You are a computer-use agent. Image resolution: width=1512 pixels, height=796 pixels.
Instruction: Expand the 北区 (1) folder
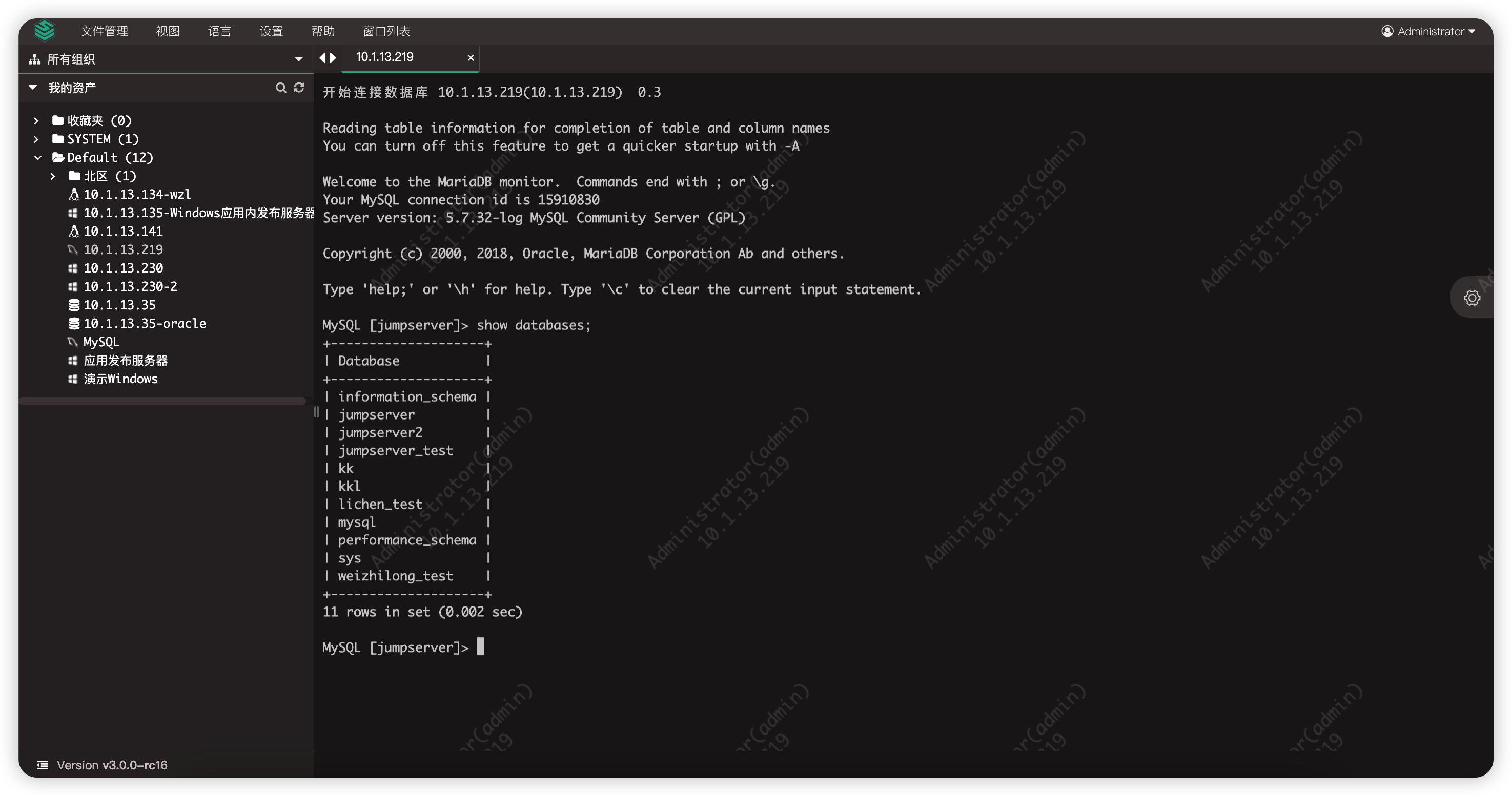click(x=53, y=176)
